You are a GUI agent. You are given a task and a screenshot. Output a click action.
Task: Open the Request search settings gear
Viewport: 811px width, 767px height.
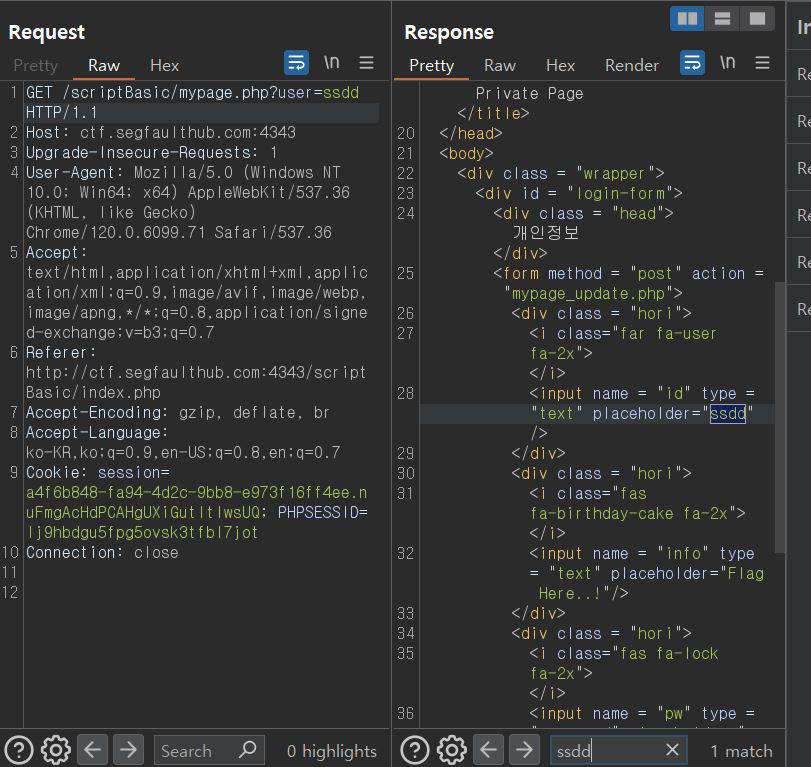click(55, 749)
